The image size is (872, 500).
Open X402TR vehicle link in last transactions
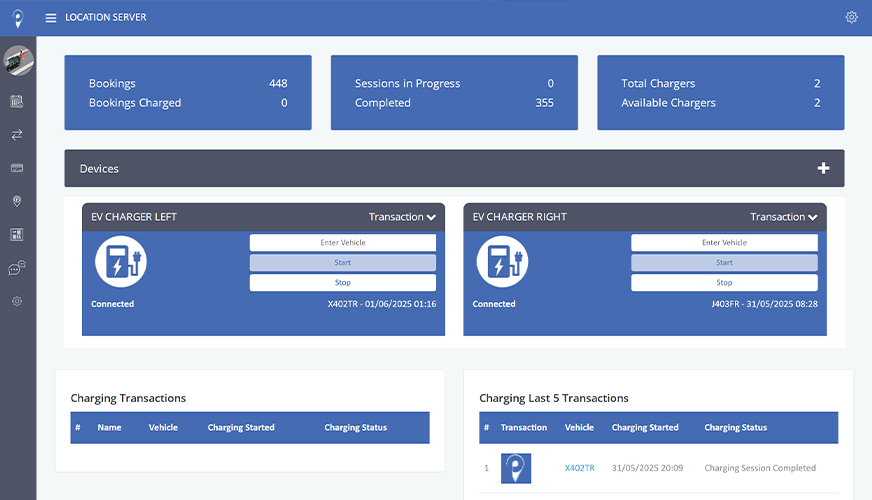(579, 468)
